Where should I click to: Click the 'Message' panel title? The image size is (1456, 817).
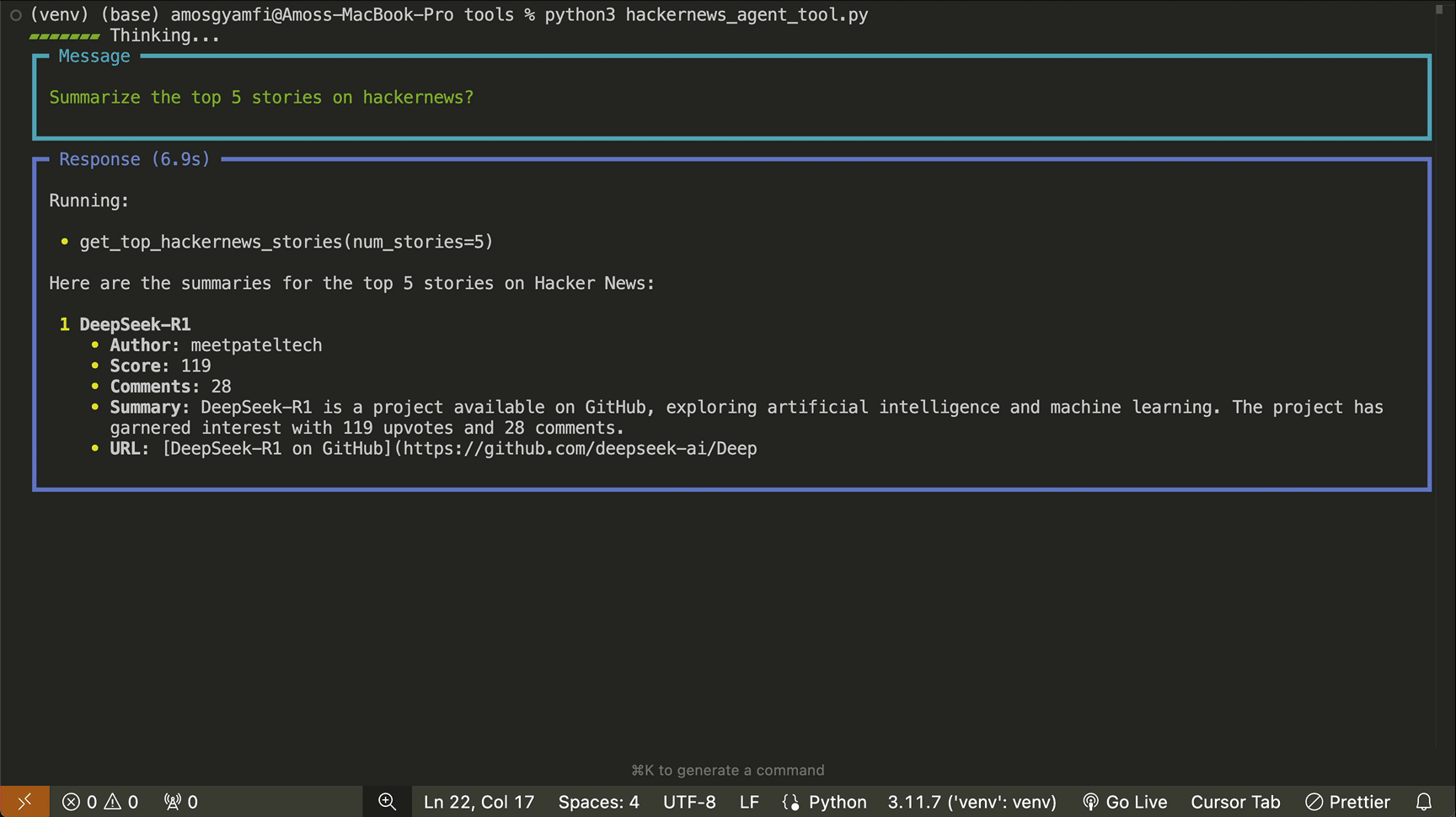(x=94, y=56)
